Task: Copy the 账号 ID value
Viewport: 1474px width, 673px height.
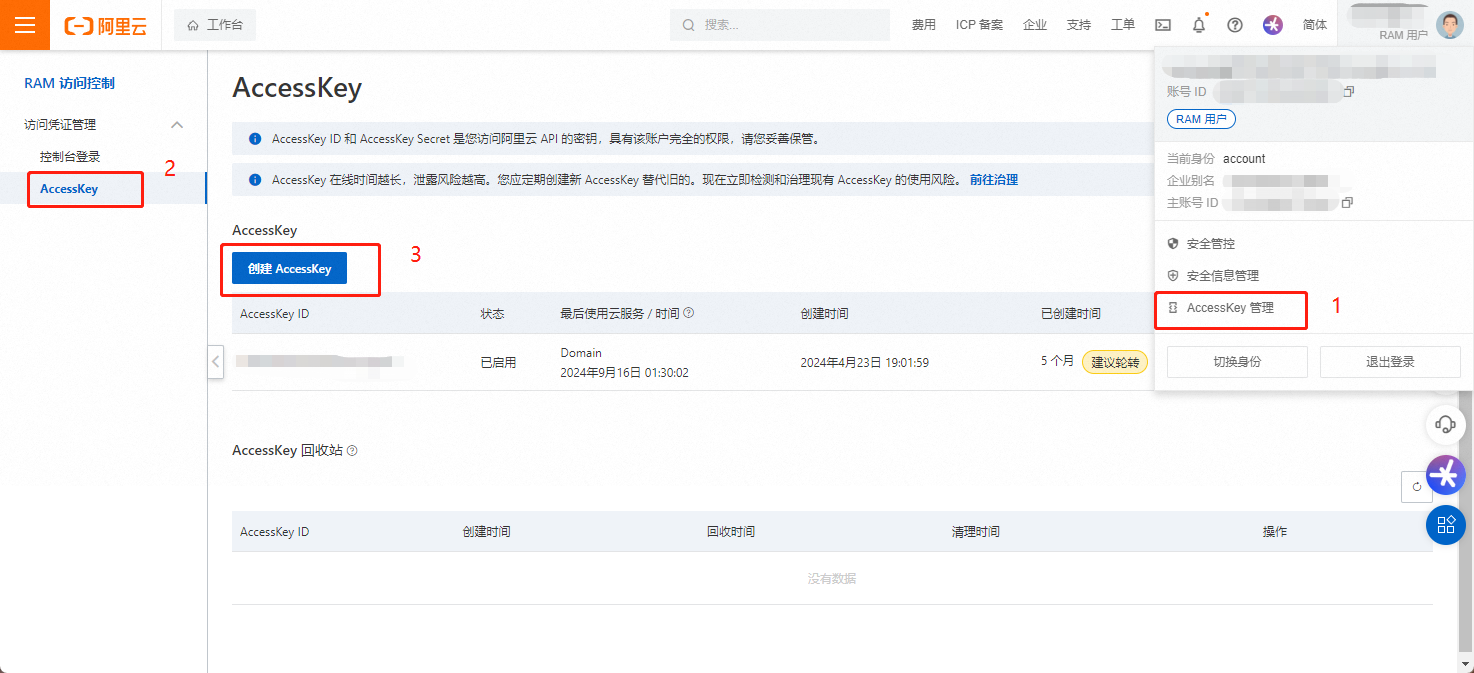Action: (x=1348, y=92)
